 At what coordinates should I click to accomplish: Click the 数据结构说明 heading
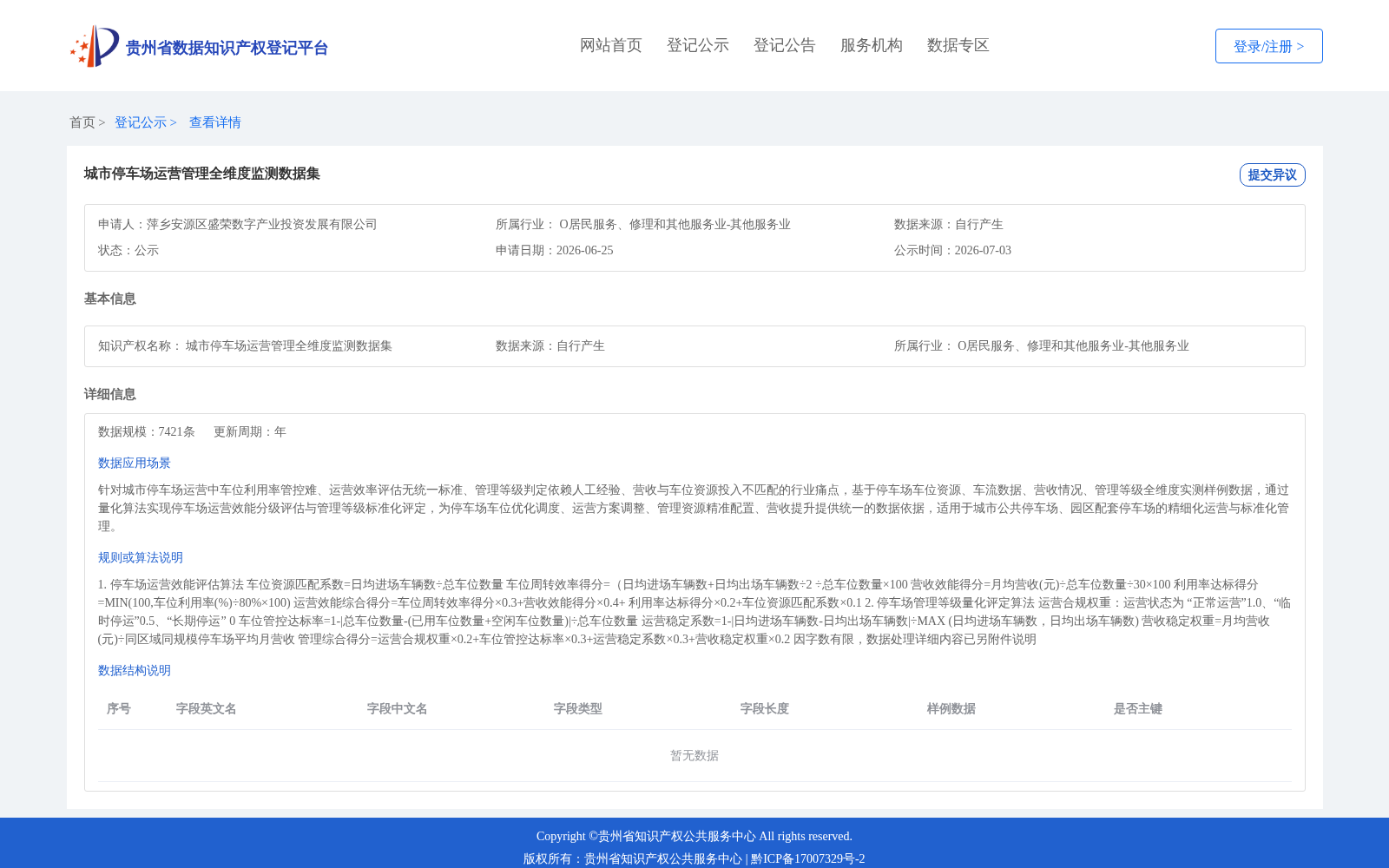pyautogui.click(x=135, y=670)
